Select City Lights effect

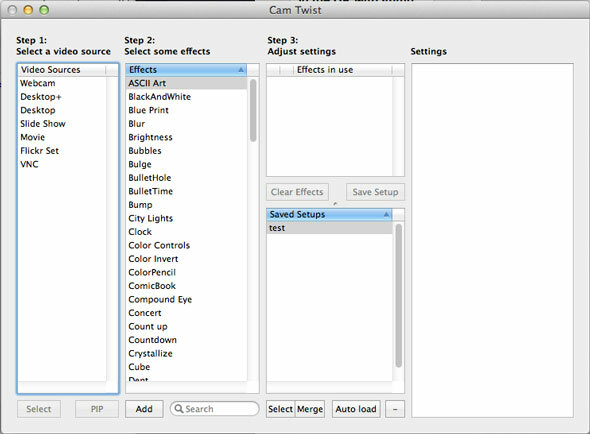tap(186, 218)
